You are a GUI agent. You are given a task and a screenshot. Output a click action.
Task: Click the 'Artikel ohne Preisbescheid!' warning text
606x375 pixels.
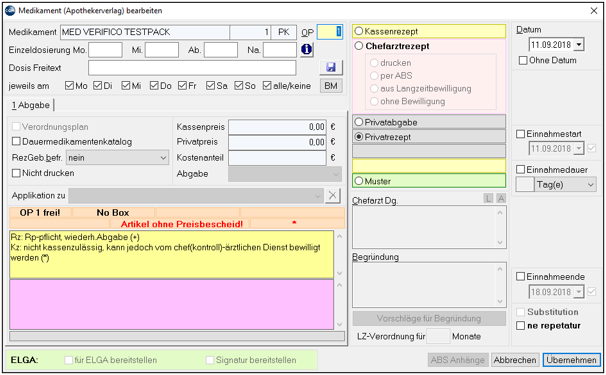(x=182, y=224)
